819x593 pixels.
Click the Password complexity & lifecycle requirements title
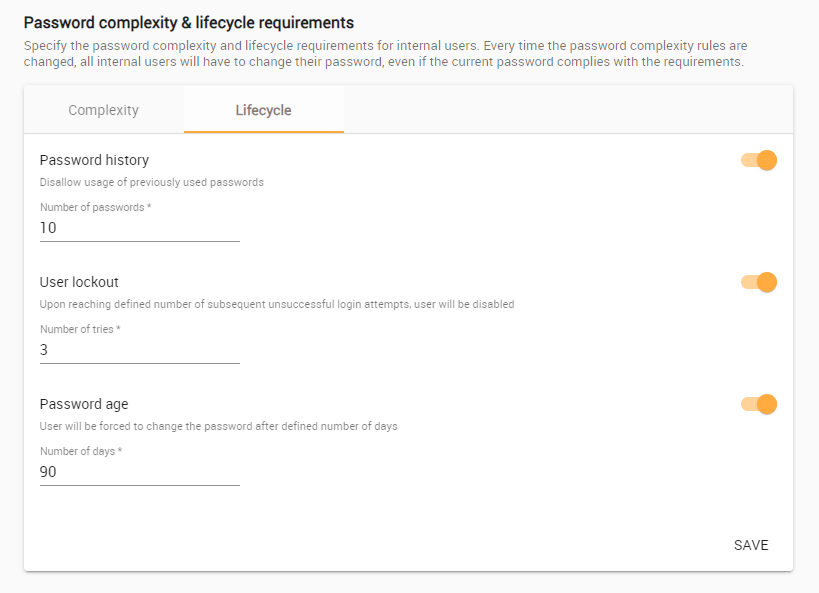coord(189,22)
